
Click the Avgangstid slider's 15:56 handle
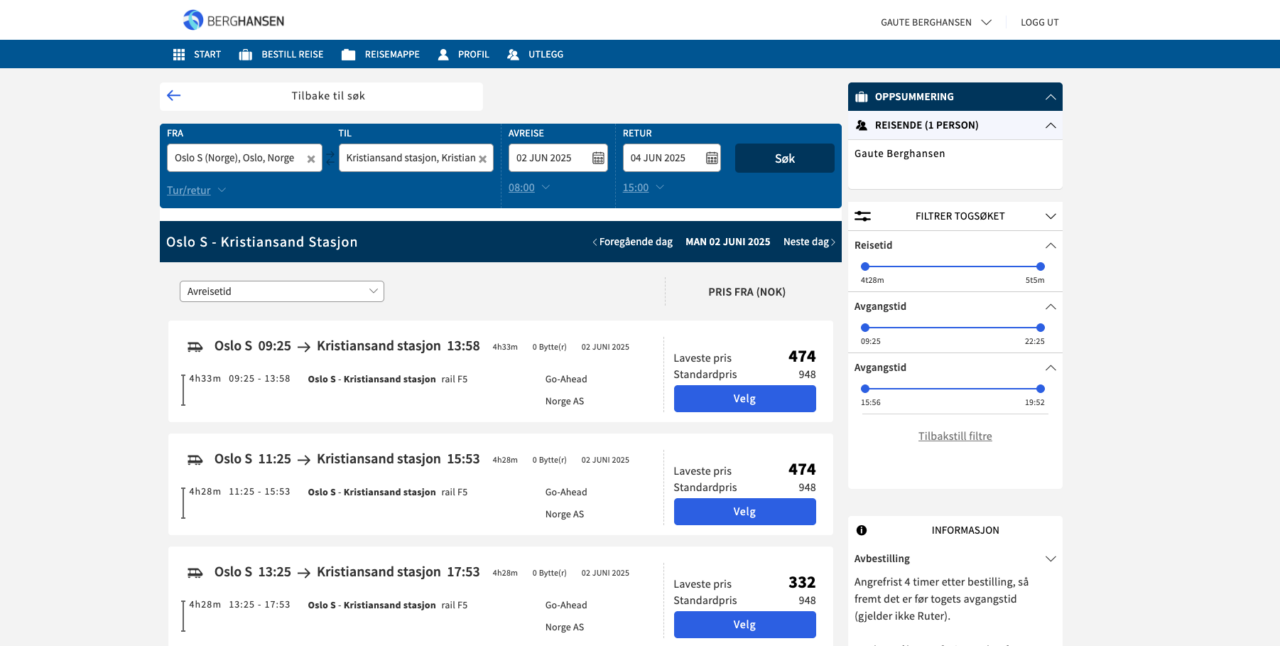pyautogui.click(x=865, y=388)
